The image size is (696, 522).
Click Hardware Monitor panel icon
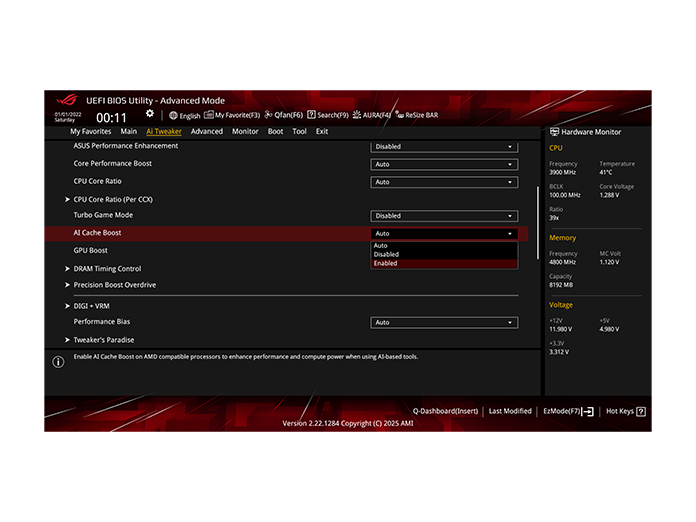(x=554, y=132)
